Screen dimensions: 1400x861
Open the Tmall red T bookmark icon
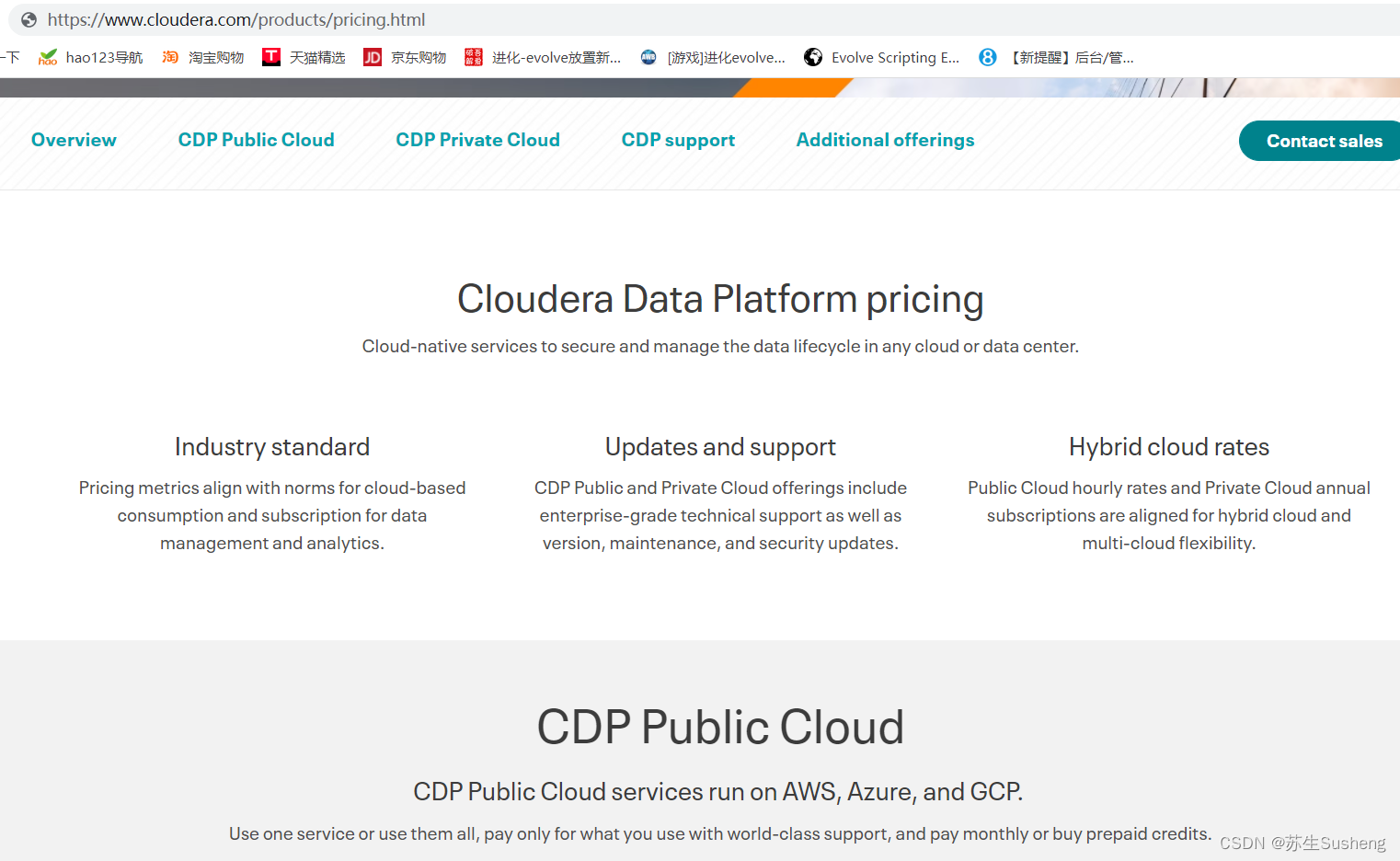pos(271,58)
